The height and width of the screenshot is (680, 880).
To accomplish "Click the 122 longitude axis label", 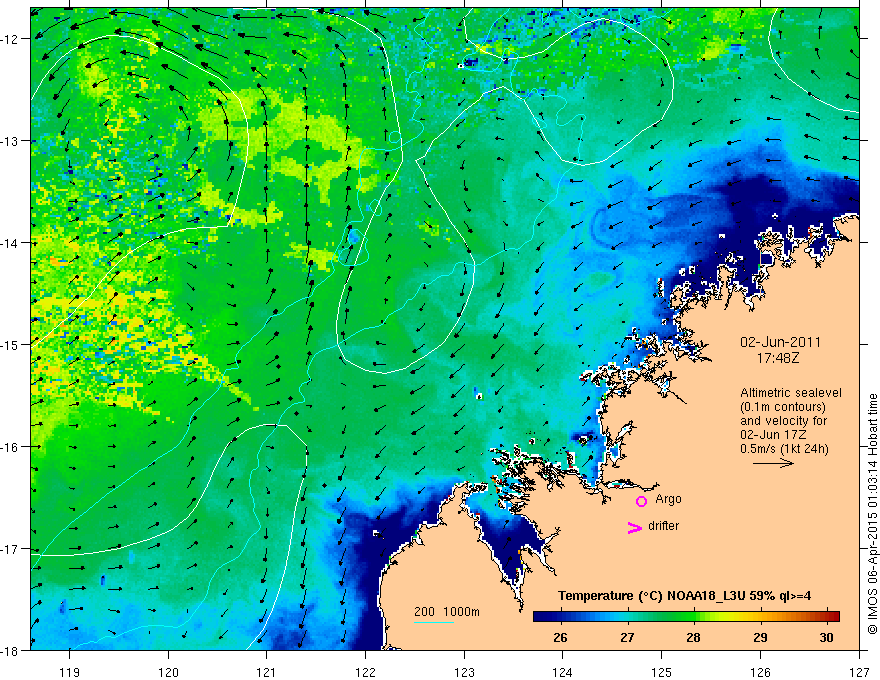I will pyautogui.click(x=365, y=672).
